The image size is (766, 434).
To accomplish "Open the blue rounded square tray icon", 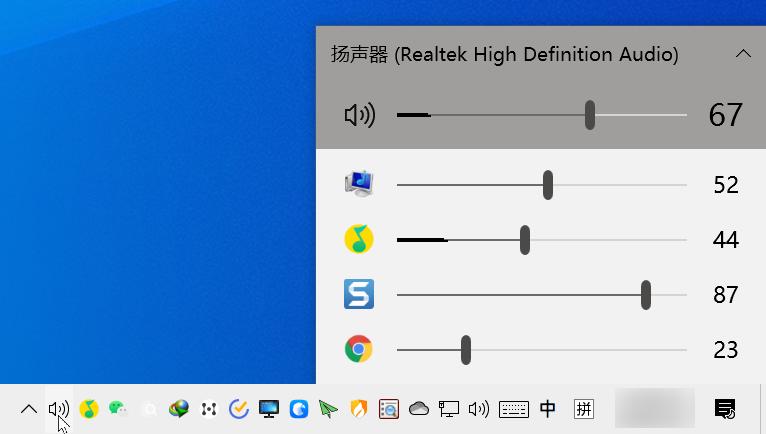I will click(299, 409).
